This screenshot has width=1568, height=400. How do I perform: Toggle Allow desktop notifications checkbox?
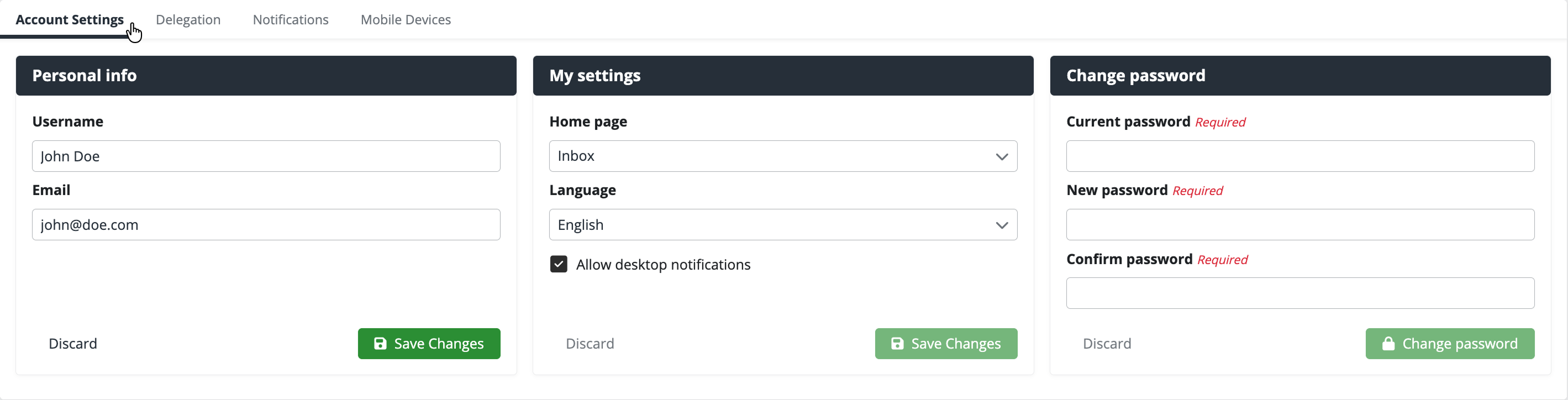coord(558,264)
